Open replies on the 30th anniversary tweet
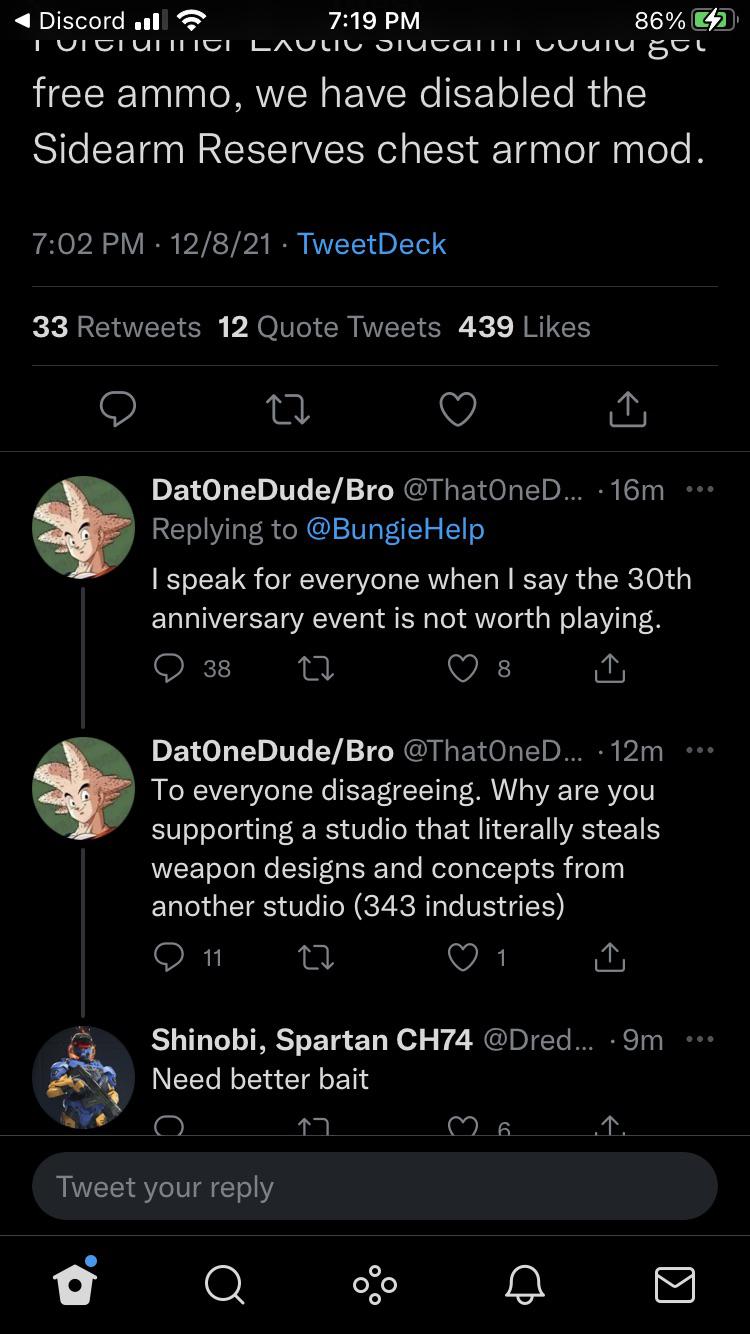Screen dimensions: 750x1334 [170, 668]
